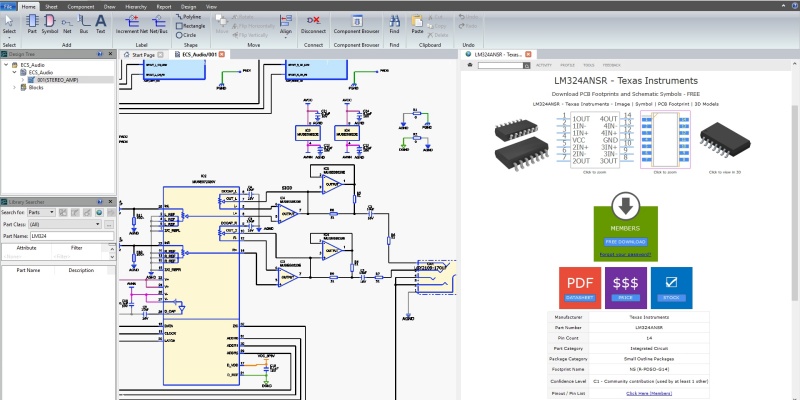Close the Library Searcher panel
The height and width of the screenshot is (400, 800).
(x=110, y=202)
